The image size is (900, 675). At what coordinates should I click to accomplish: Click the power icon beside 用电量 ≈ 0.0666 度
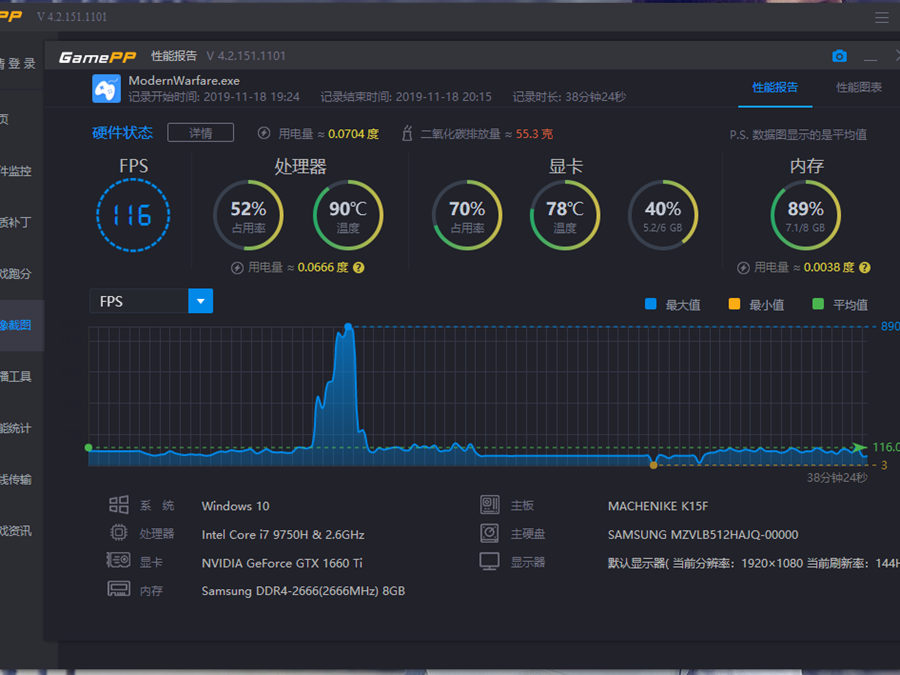coord(237,267)
